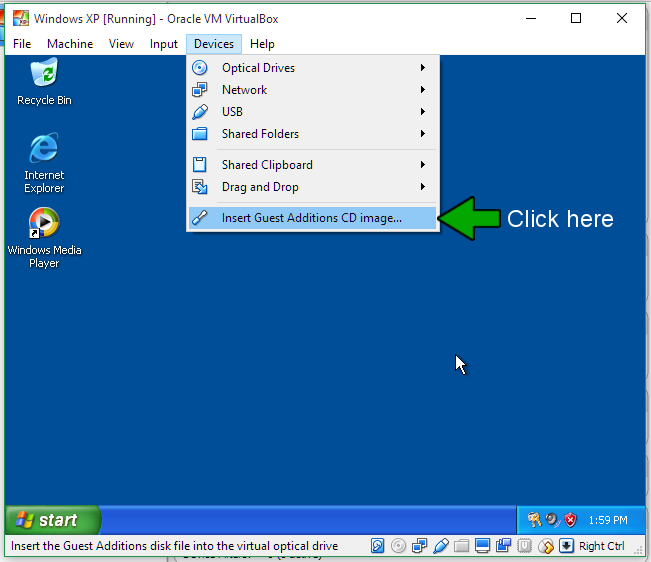Open the Network submenu in Devices
This screenshot has width=651, height=562.
point(312,90)
